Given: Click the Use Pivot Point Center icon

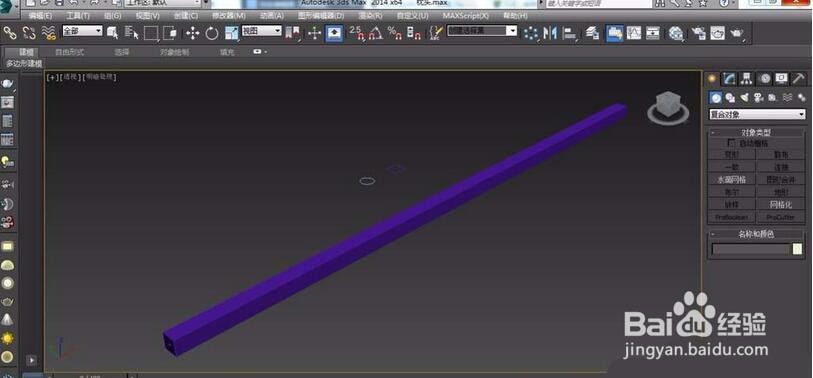Looking at the screenshot, I should tap(292, 33).
